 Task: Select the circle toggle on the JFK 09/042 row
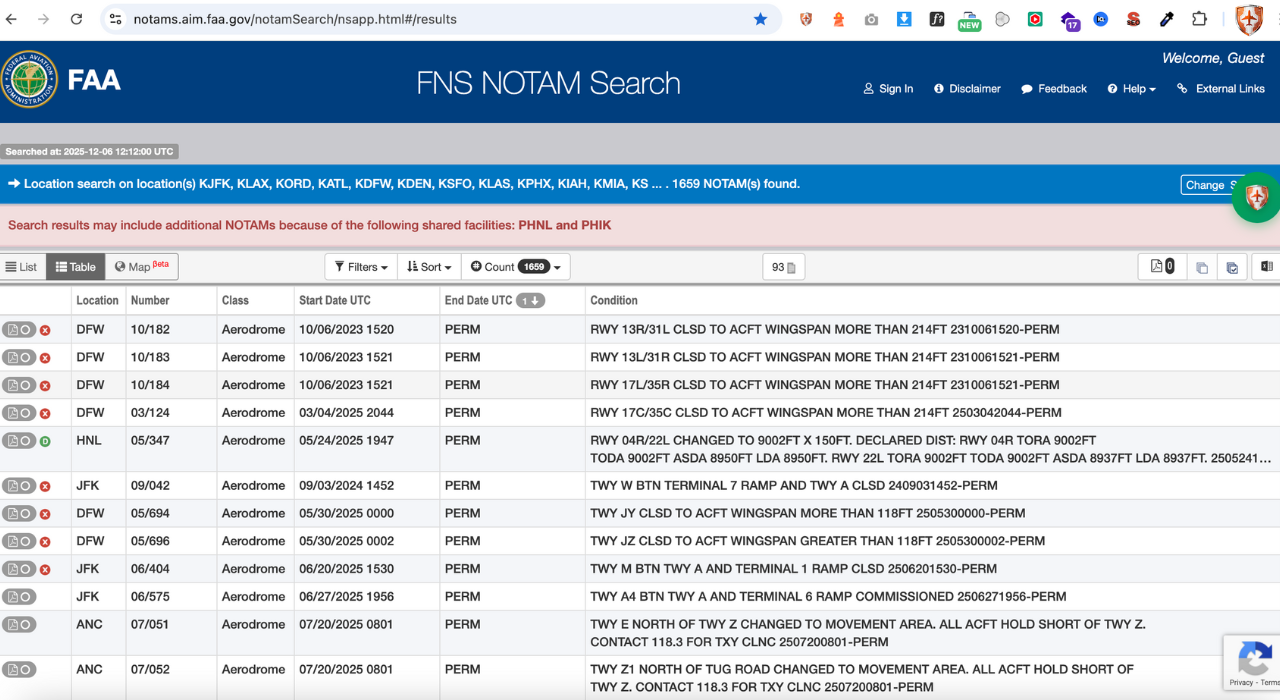click(26, 485)
